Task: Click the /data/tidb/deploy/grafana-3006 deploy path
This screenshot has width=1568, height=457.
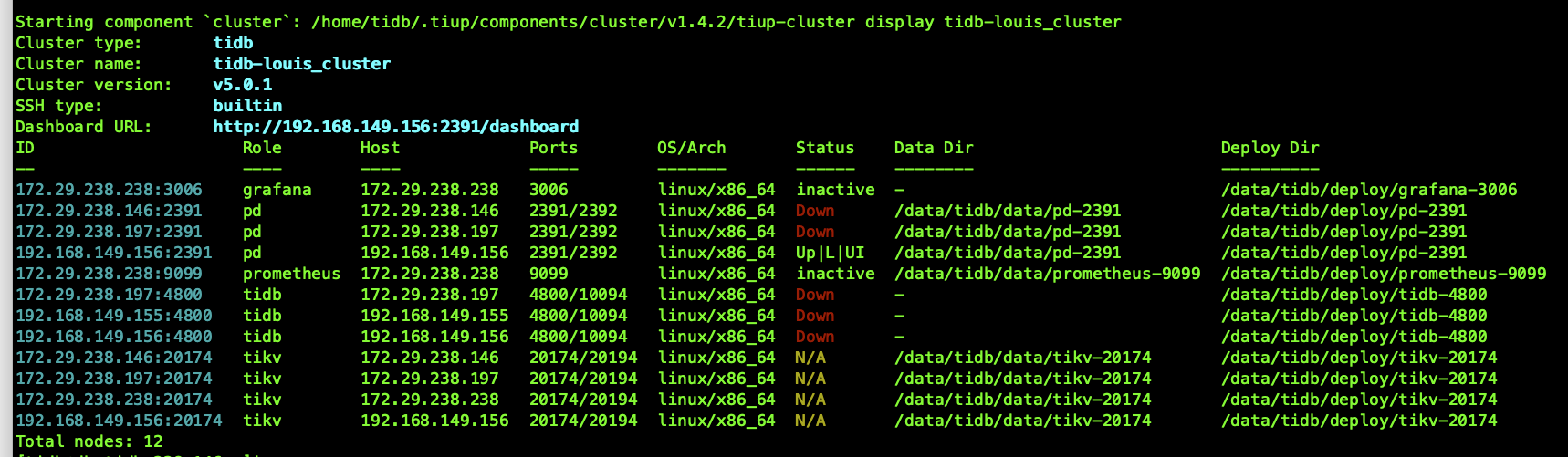Action: [x=1369, y=190]
